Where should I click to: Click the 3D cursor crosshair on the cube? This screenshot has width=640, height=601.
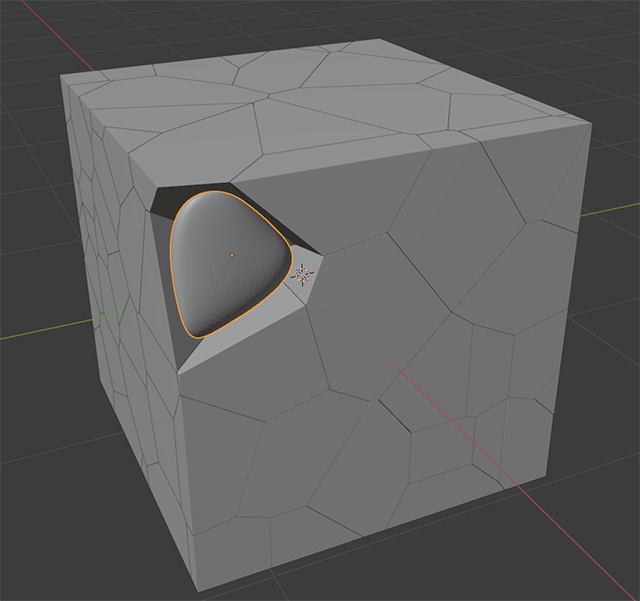pyautogui.click(x=304, y=273)
